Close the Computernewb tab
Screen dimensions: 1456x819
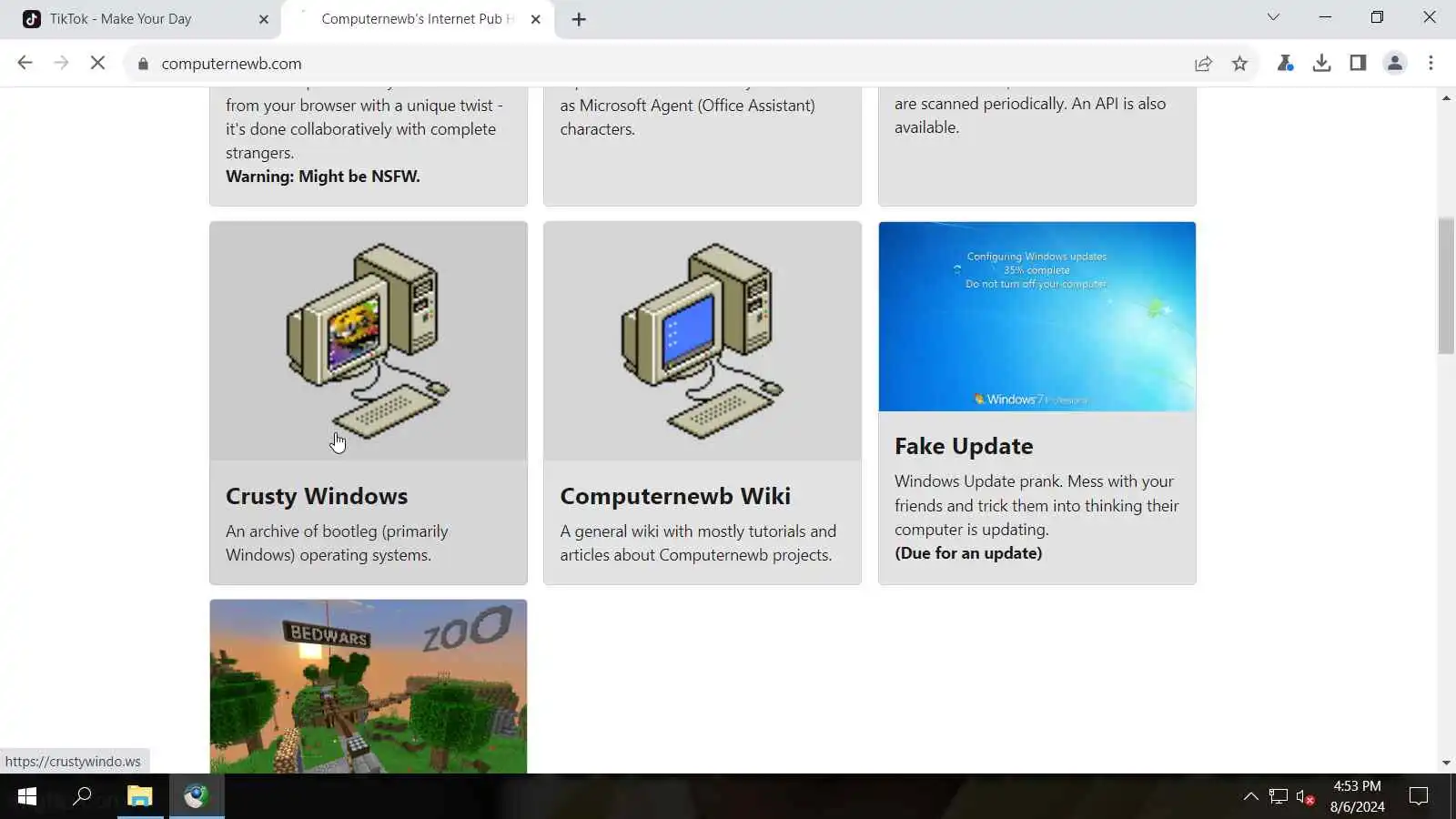(536, 19)
